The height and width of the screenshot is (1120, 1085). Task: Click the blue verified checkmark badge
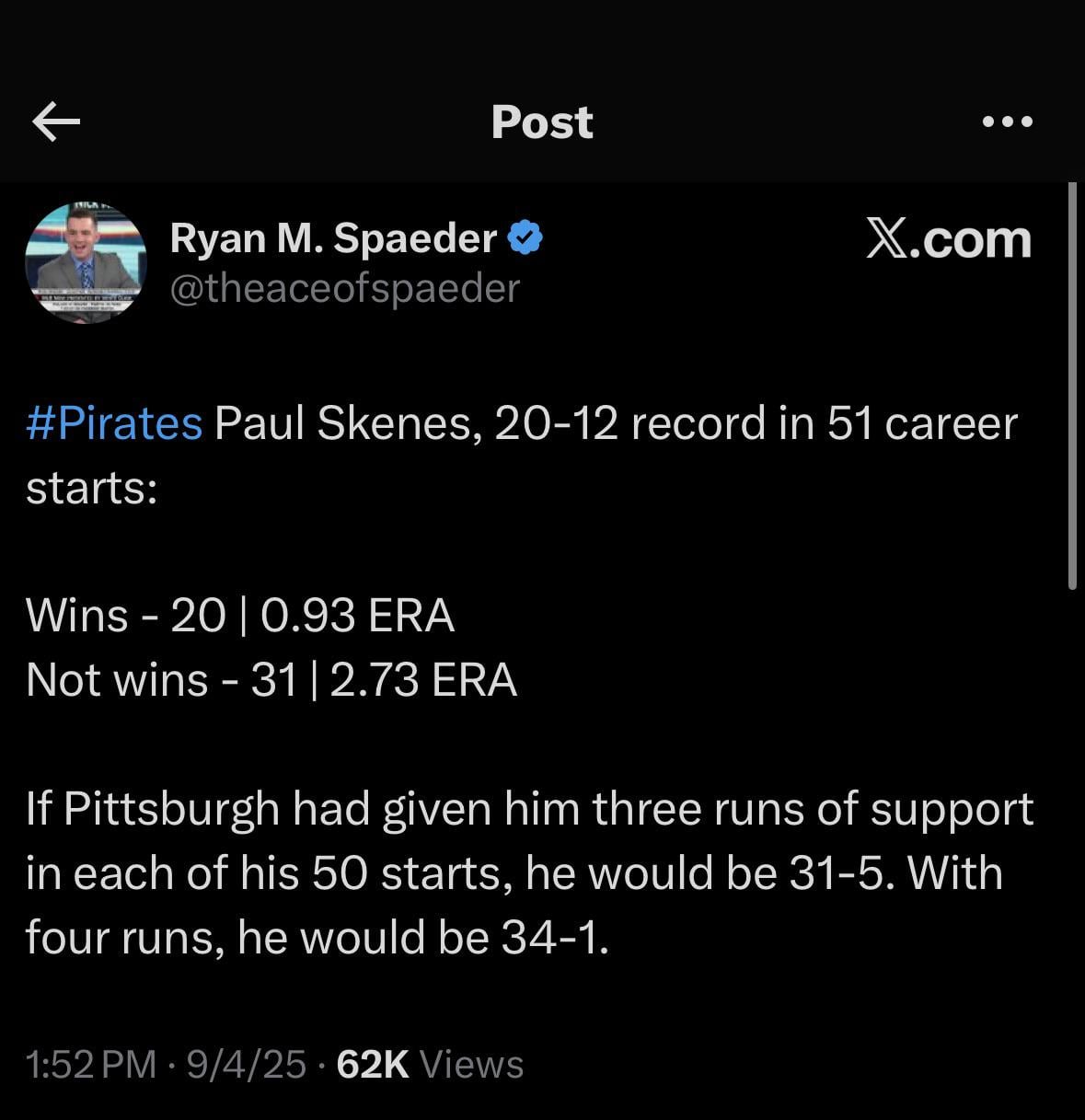525,238
